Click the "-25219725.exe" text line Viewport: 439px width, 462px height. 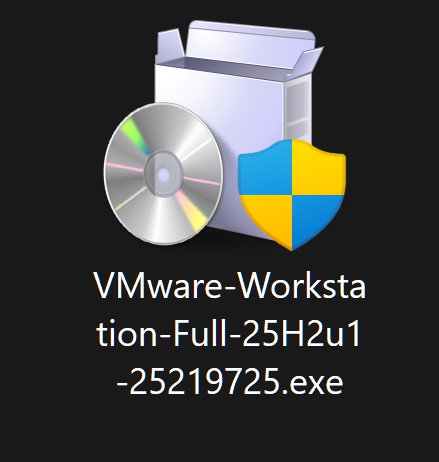coord(230,382)
